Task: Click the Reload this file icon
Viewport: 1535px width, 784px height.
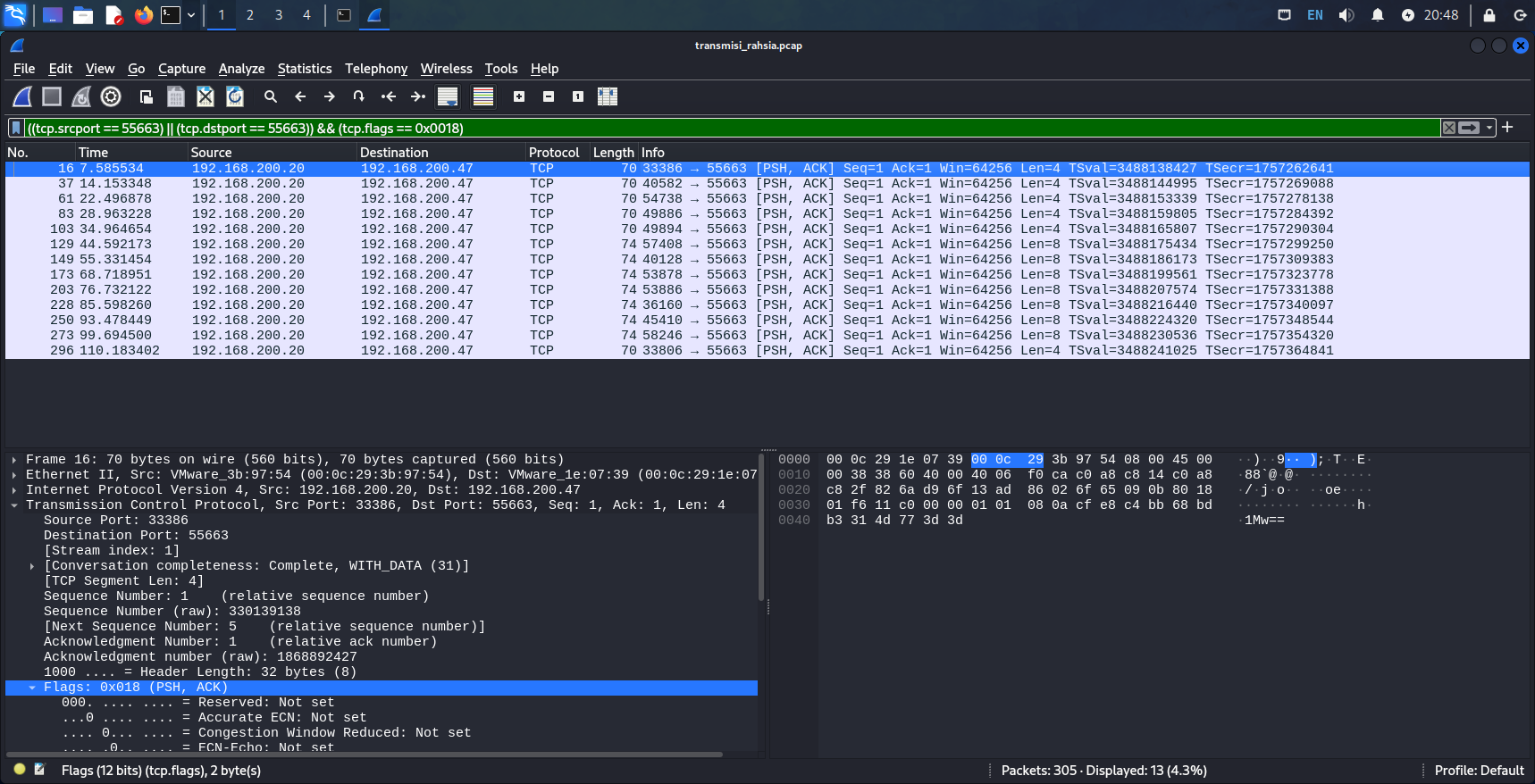Action: click(235, 96)
